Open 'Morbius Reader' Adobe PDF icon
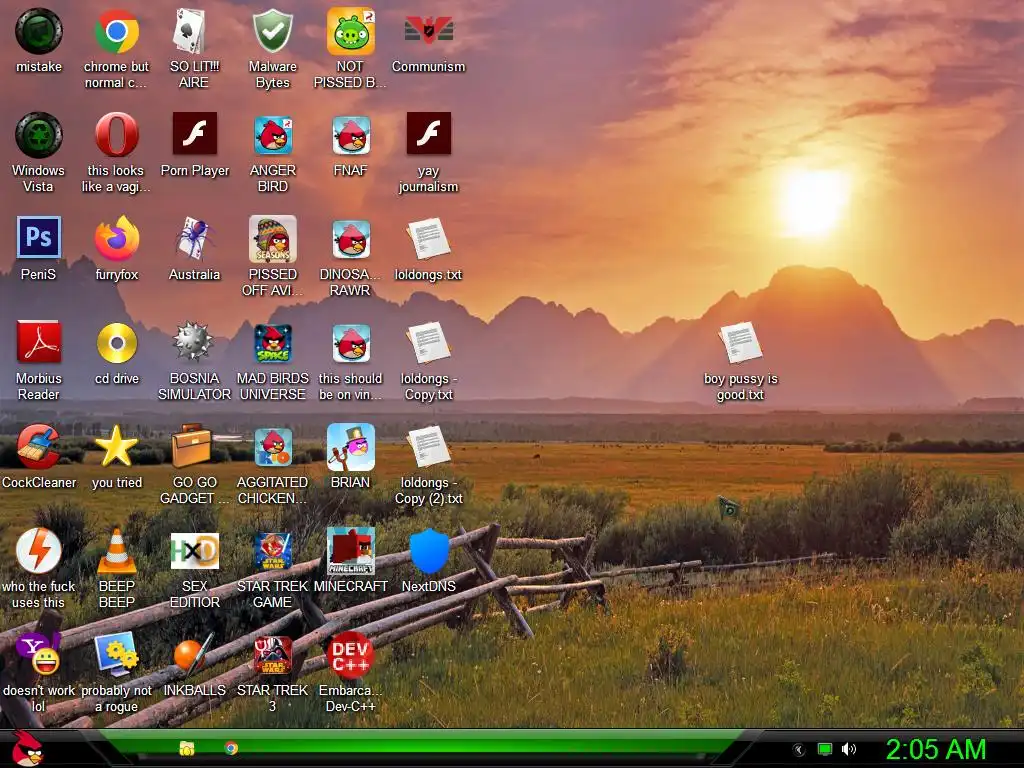1024x768 pixels. 39,342
